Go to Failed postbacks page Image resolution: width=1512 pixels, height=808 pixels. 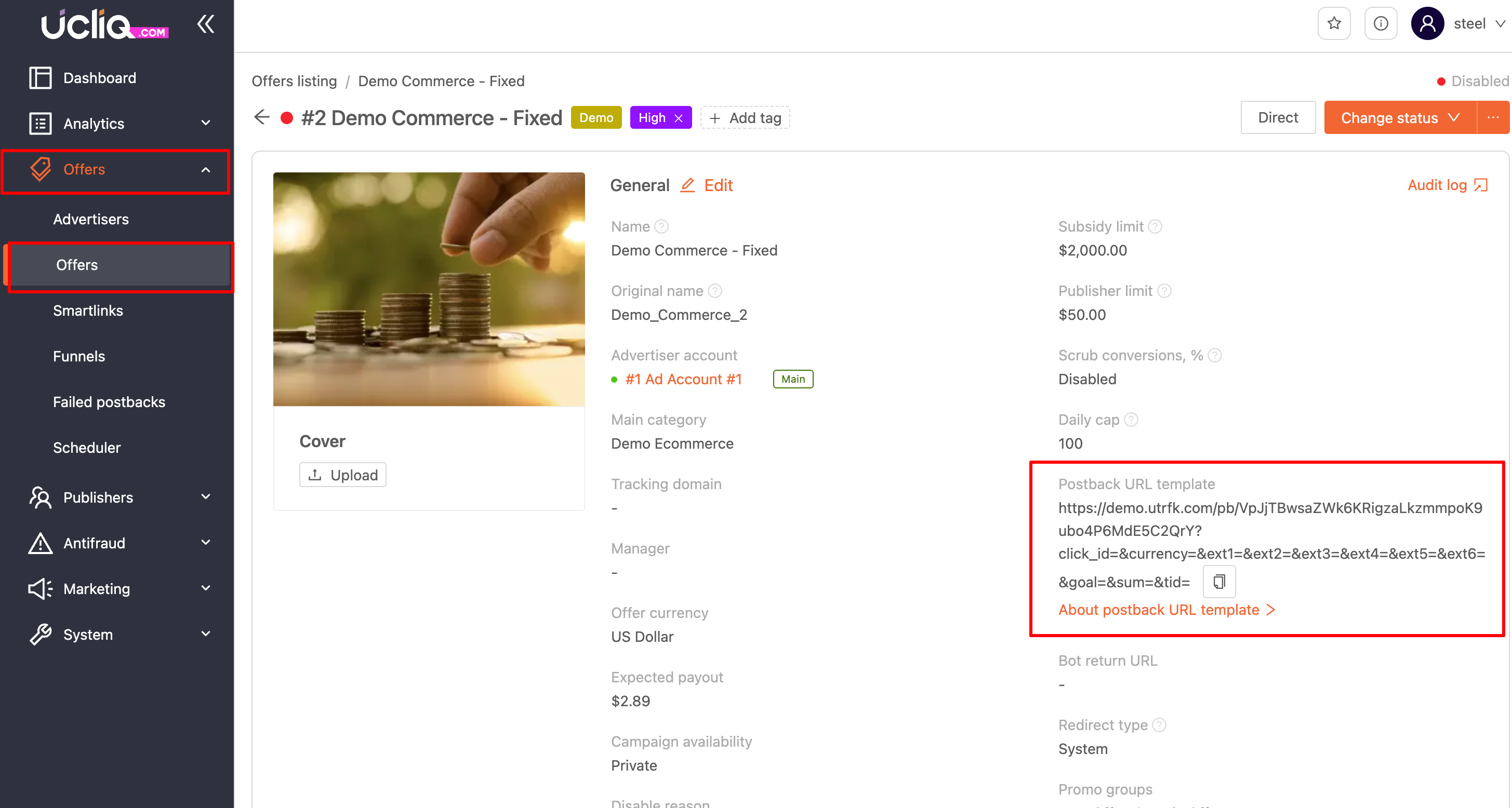click(x=109, y=402)
